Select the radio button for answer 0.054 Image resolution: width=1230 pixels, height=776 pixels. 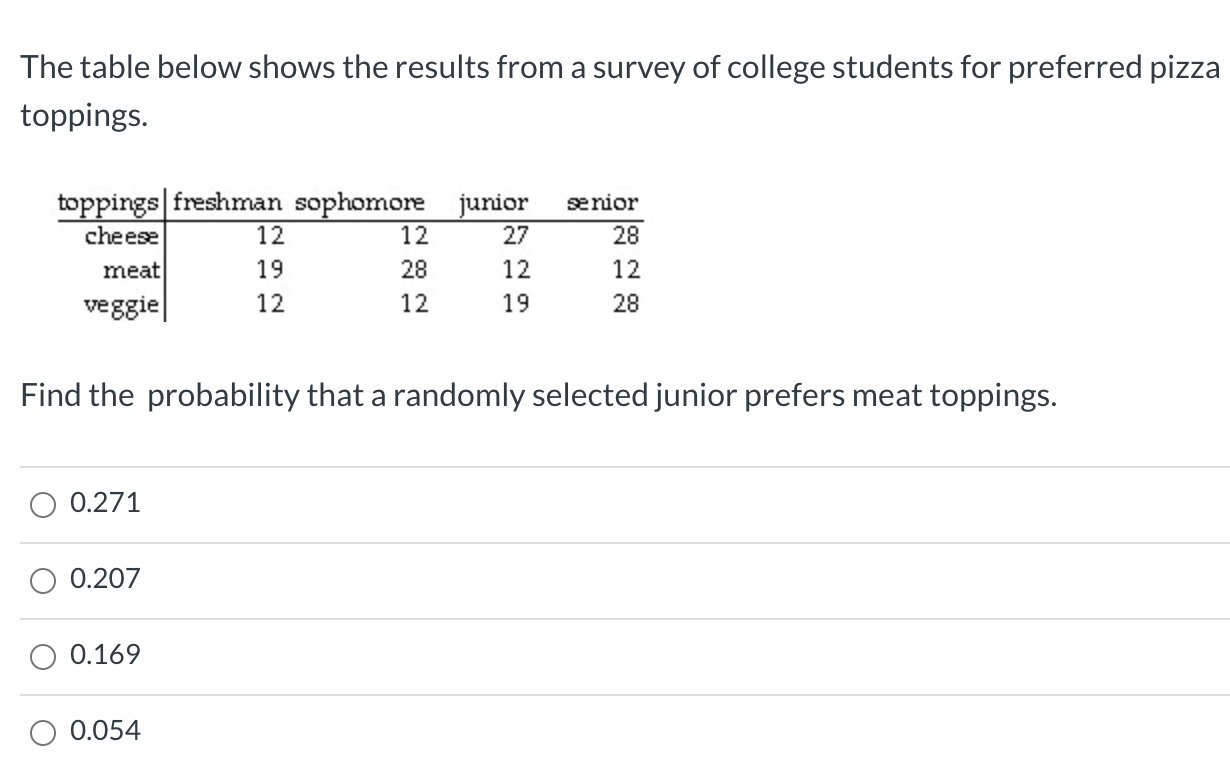42,732
